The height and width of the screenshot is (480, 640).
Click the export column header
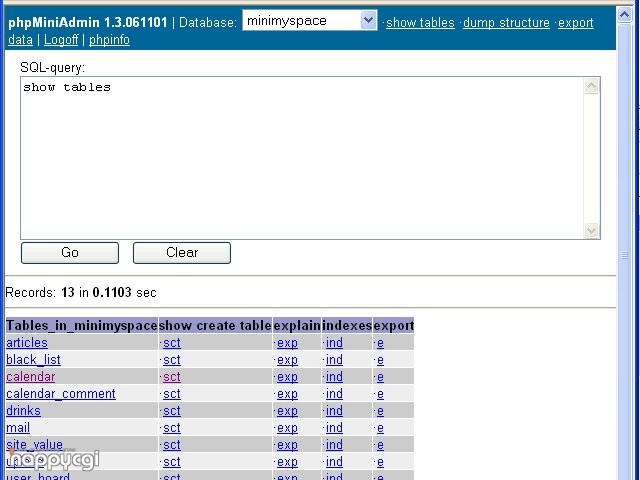393,326
